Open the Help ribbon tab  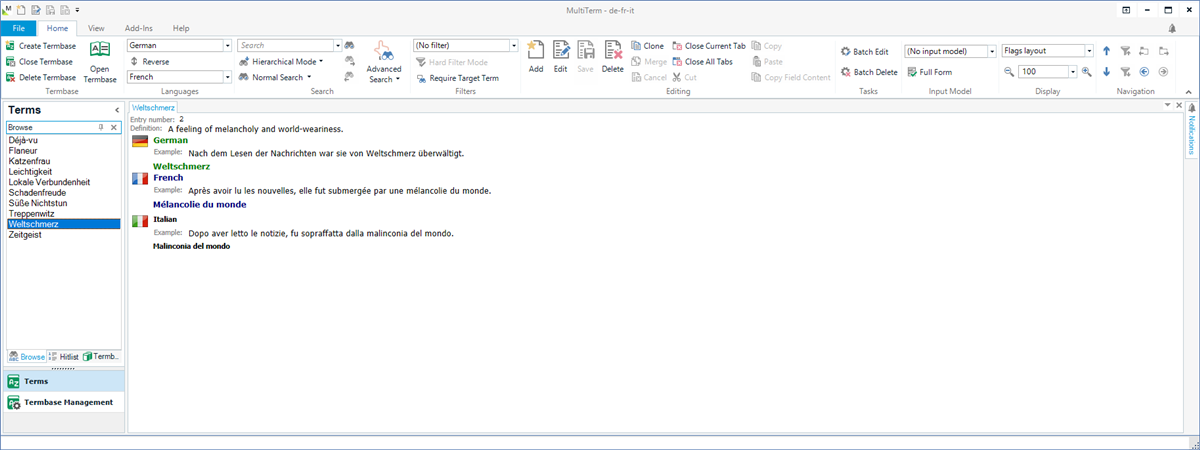coord(181,29)
